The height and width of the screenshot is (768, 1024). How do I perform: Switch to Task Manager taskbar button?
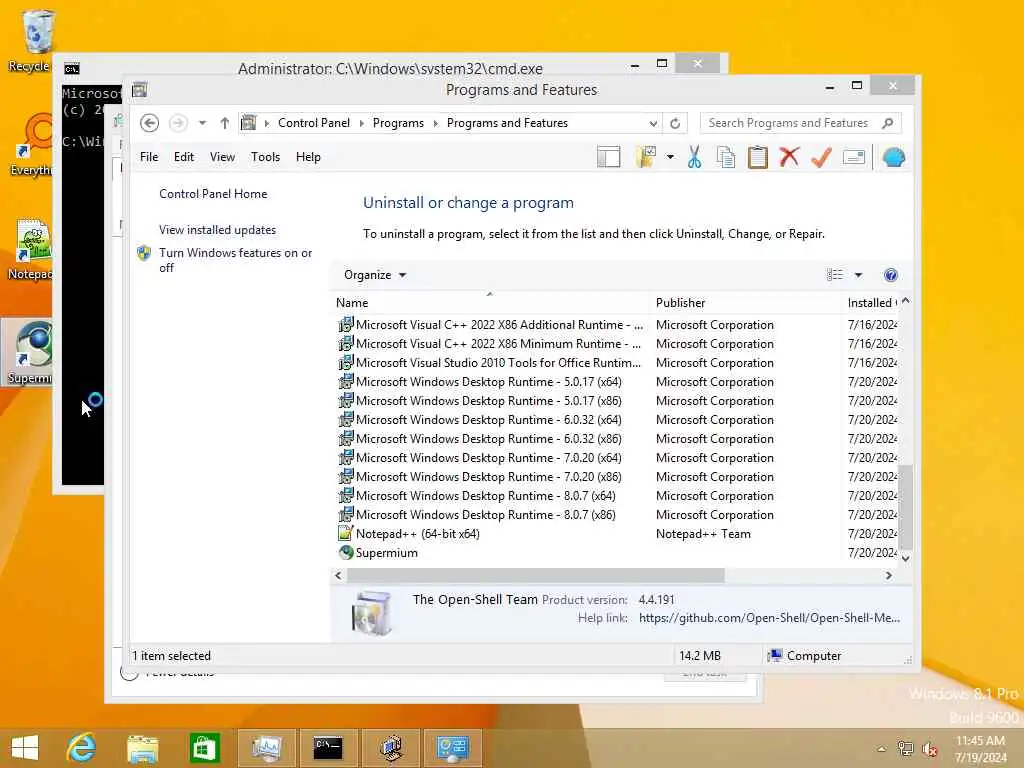coord(266,748)
